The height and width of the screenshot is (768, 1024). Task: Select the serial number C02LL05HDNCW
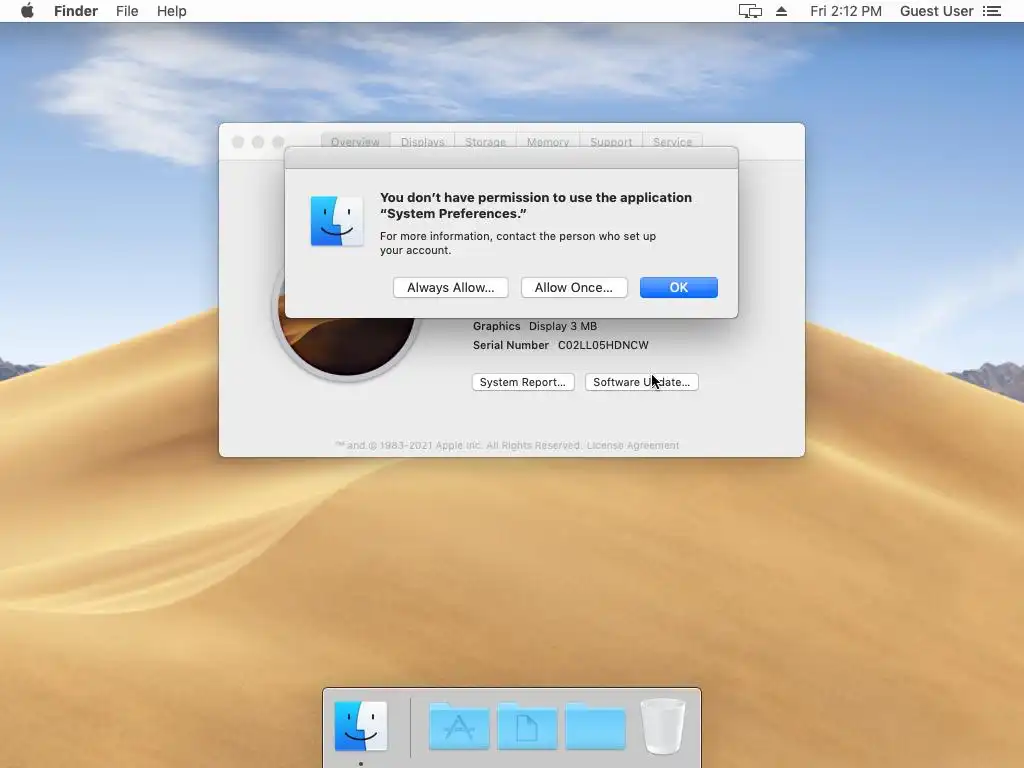click(x=603, y=345)
